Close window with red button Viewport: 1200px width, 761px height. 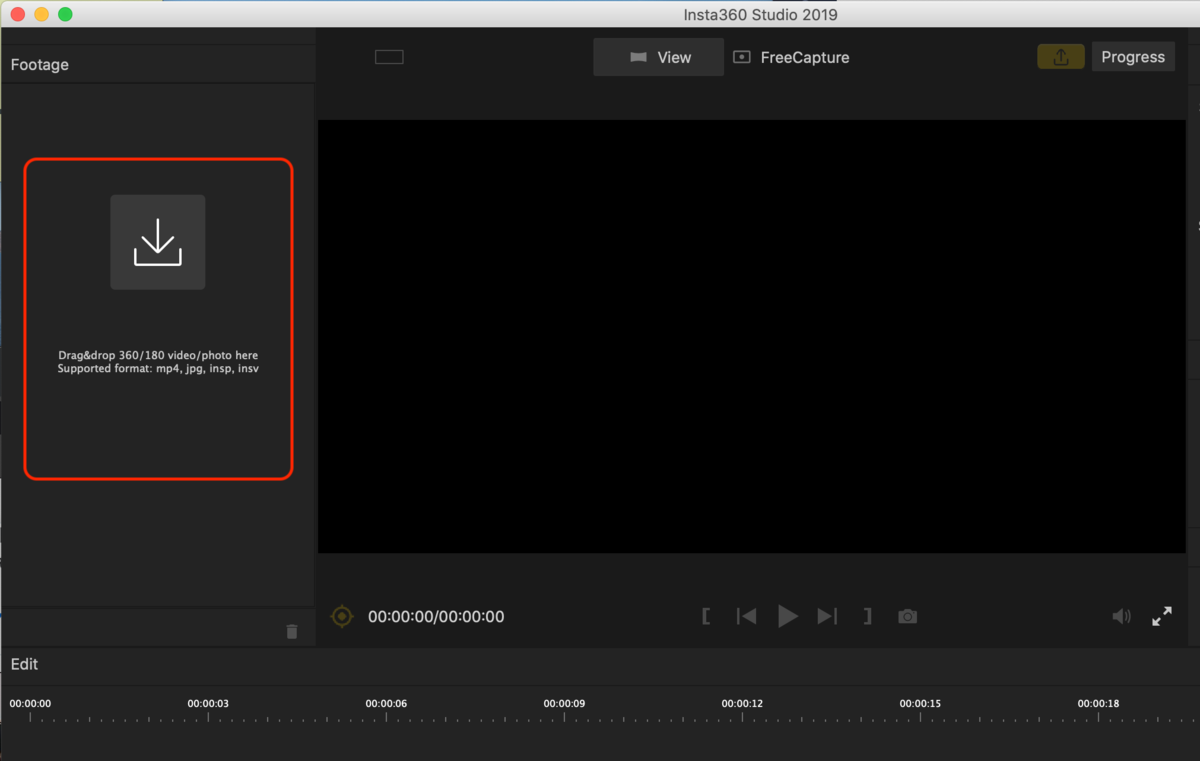coord(17,14)
